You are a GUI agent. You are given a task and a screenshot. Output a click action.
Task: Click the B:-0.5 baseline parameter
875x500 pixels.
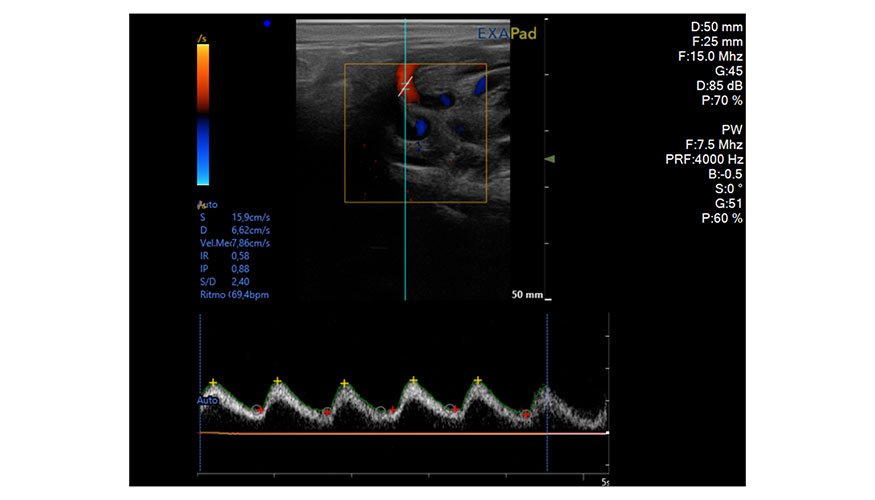point(725,174)
